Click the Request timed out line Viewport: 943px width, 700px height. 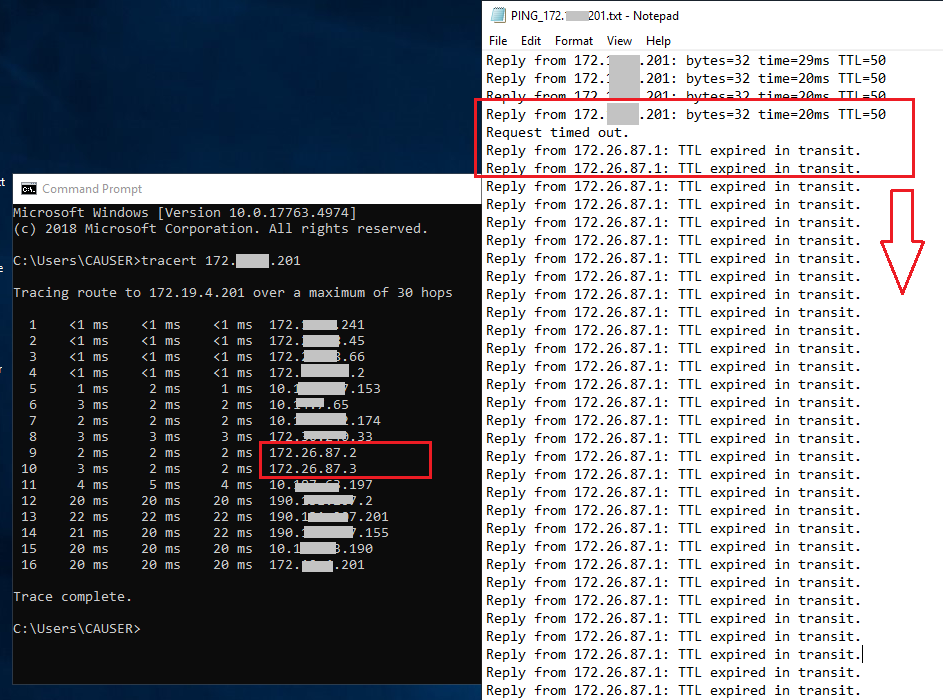pyautogui.click(x=556, y=132)
